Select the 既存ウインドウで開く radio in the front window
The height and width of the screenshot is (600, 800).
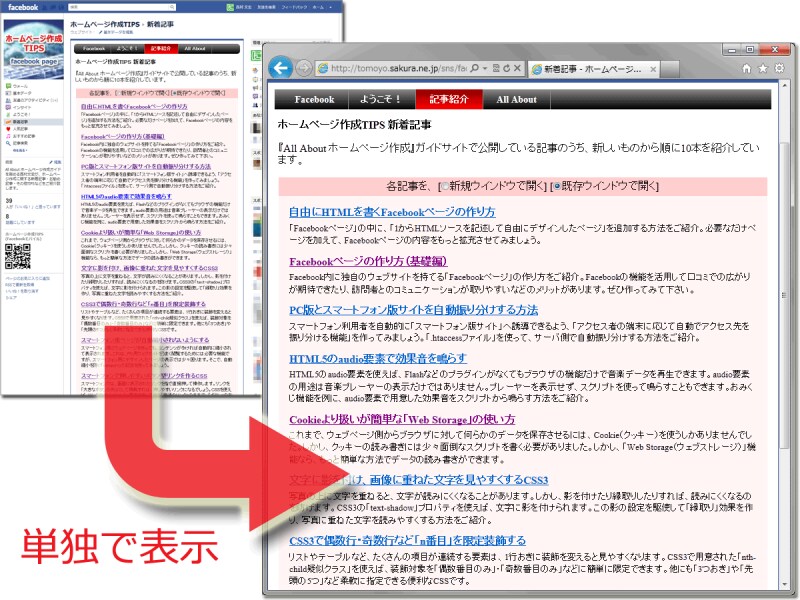(x=557, y=187)
